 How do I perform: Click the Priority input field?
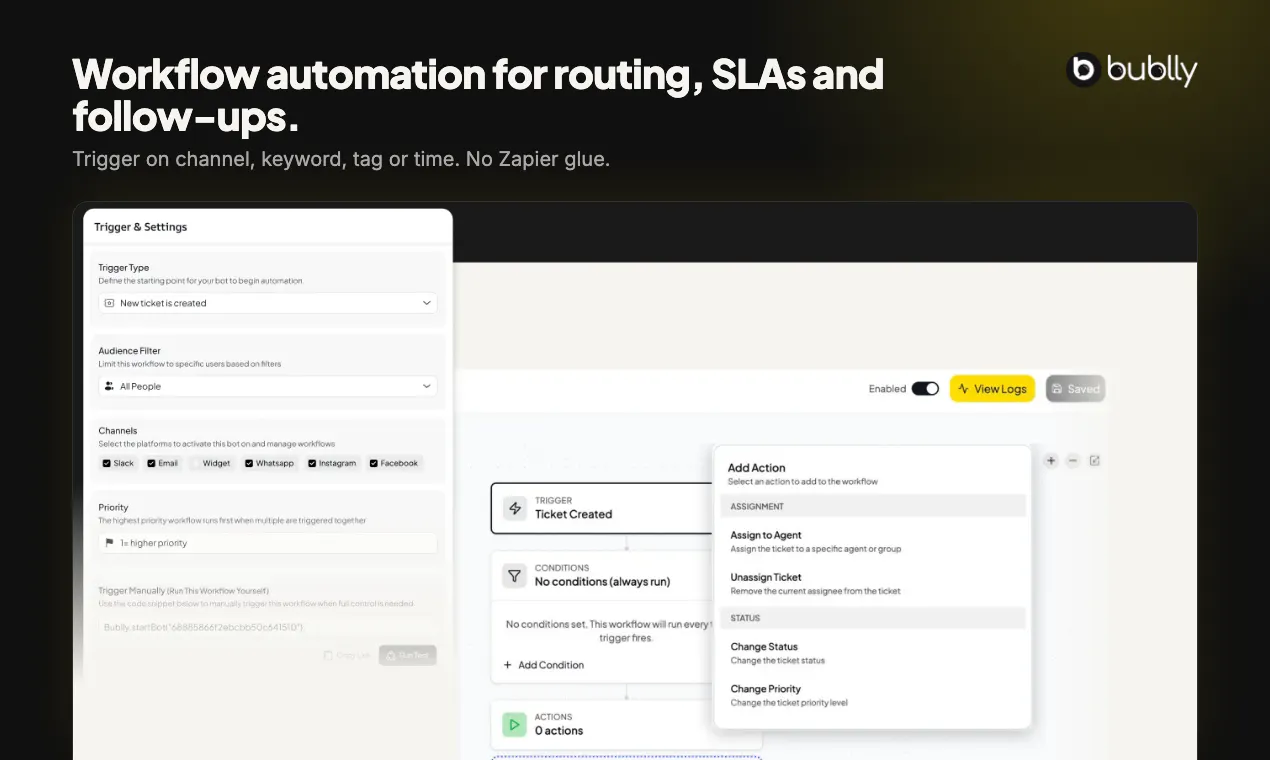[268, 543]
